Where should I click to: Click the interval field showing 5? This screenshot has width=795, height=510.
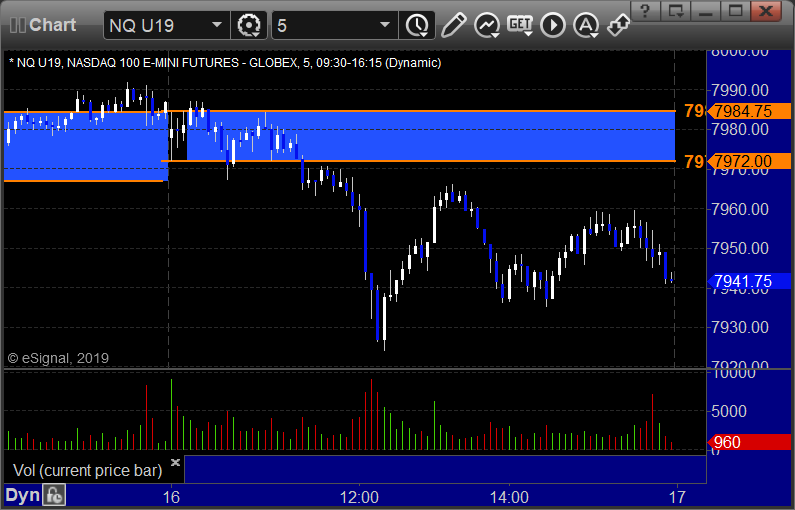pyautogui.click(x=335, y=25)
